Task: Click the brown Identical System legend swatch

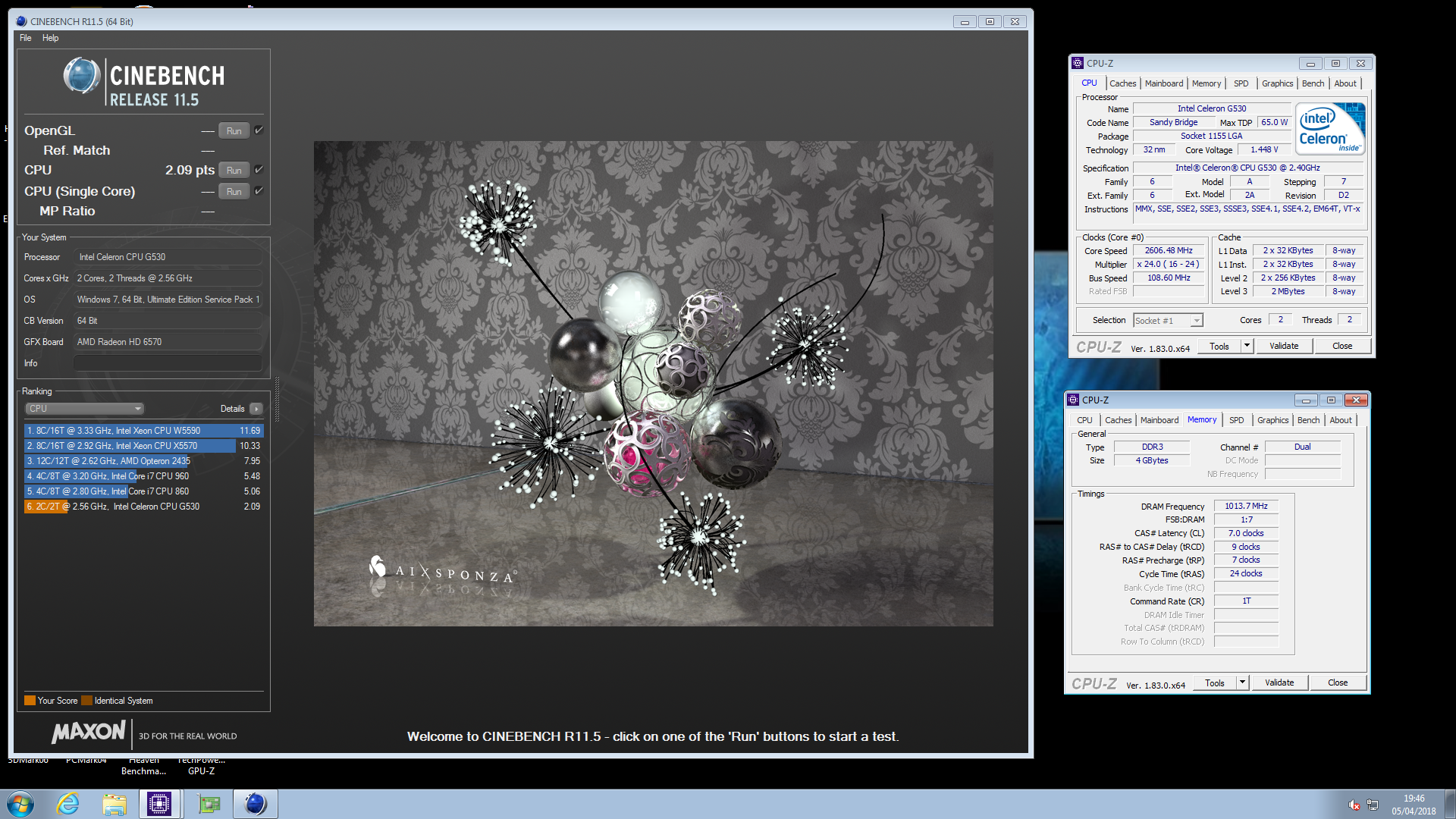Action: pos(86,701)
